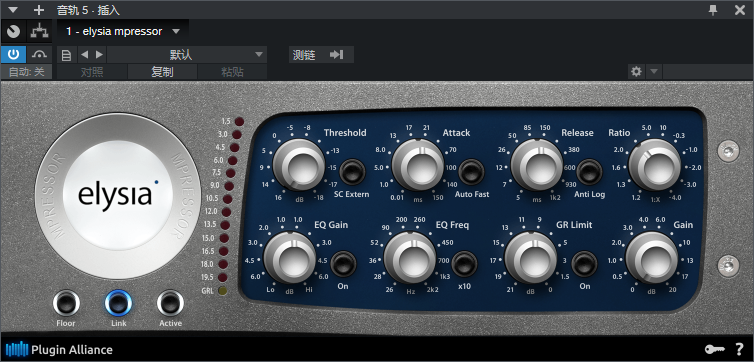Toggle the Link button off
754x362 pixels.
[118, 303]
